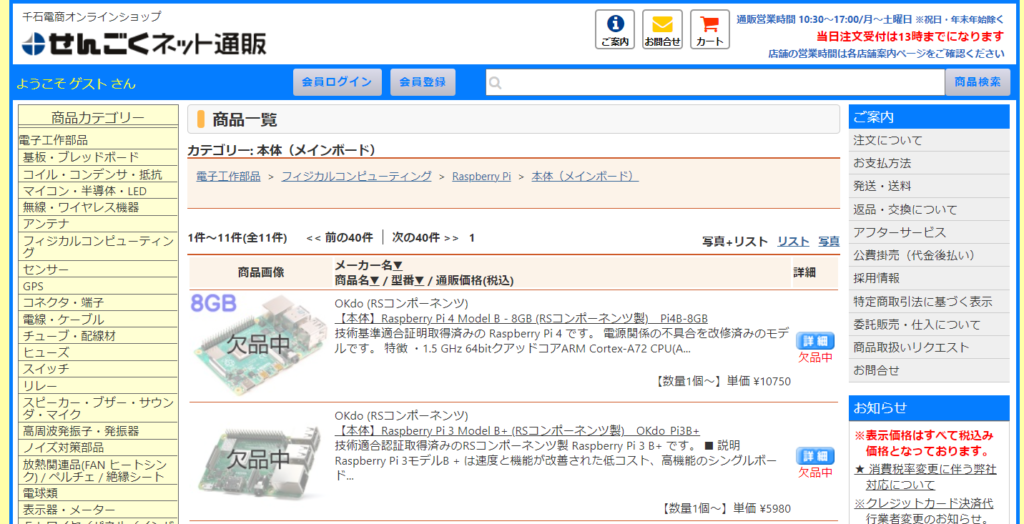The width and height of the screenshot is (1024, 524).
Task: Click the magnifier icon in search box
Action: (x=496, y=83)
